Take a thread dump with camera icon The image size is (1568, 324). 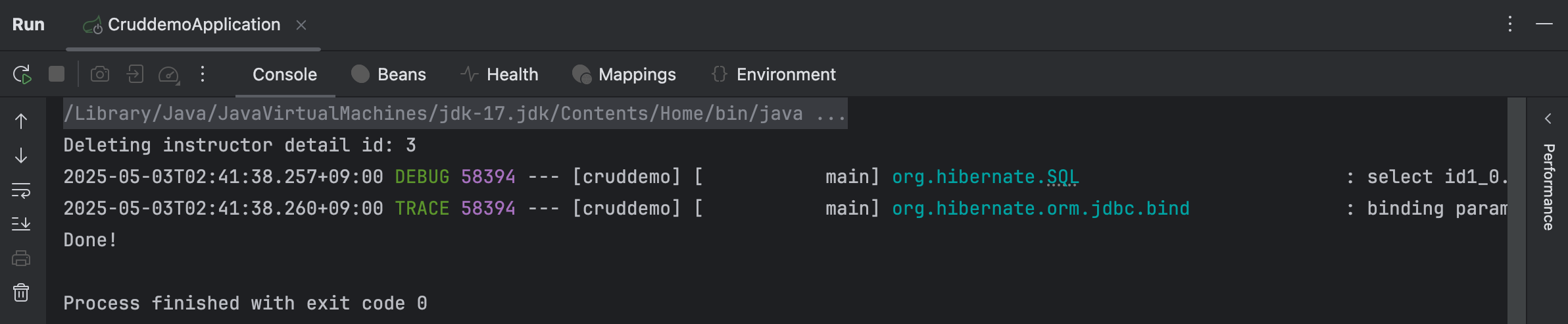tap(100, 74)
